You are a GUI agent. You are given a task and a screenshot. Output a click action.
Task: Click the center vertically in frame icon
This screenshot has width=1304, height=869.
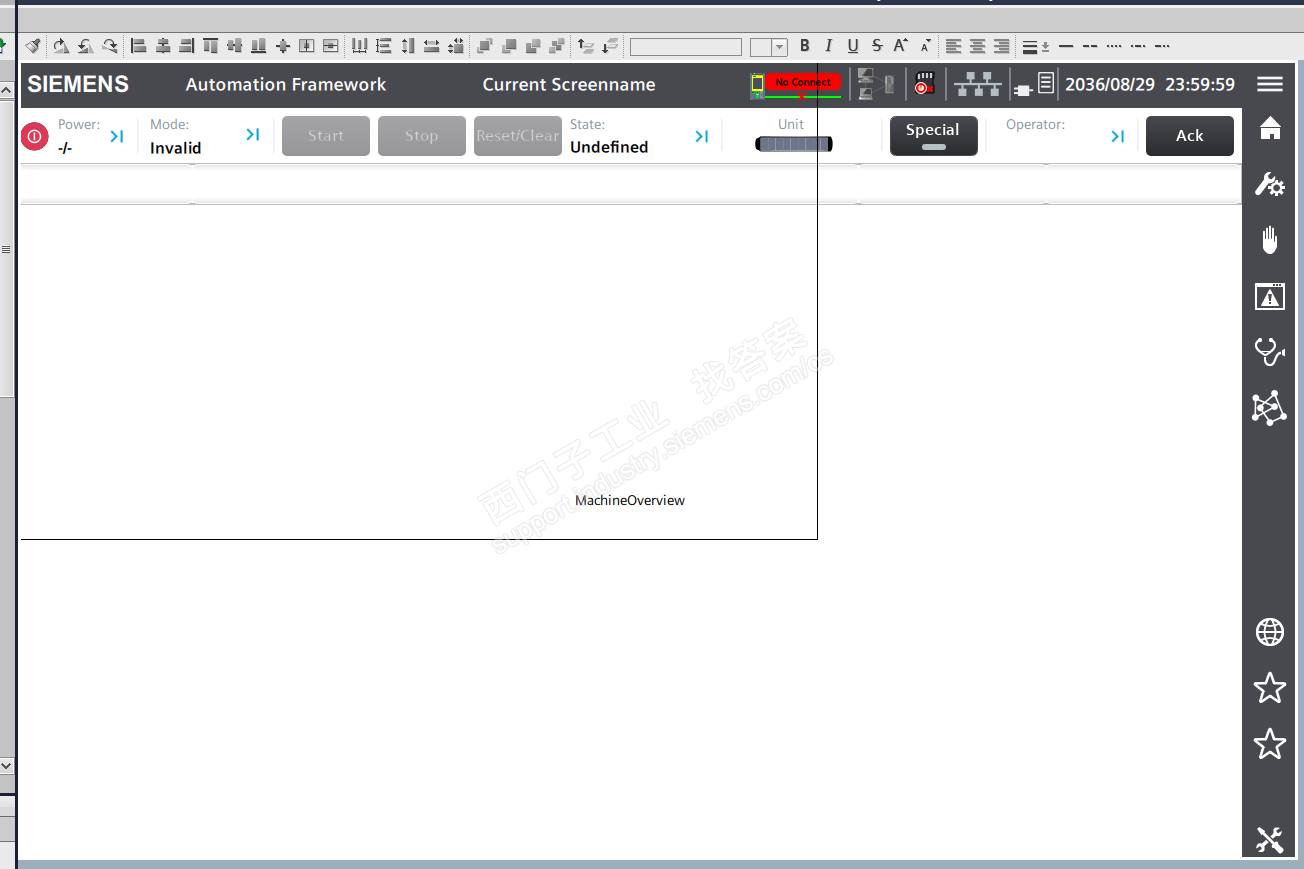(331, 46)
